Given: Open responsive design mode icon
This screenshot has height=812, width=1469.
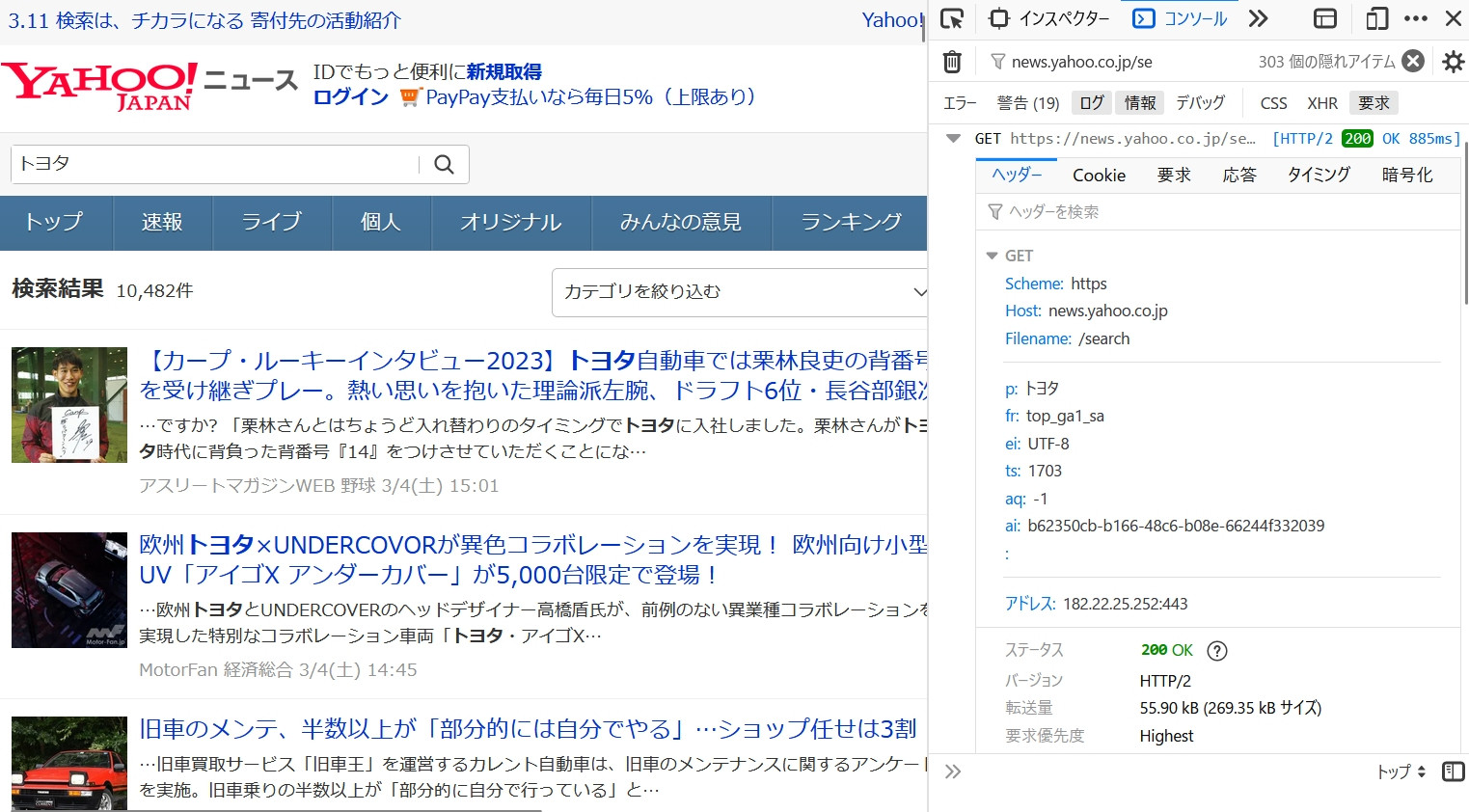Looking at the screenshot, I should 1377,18.
